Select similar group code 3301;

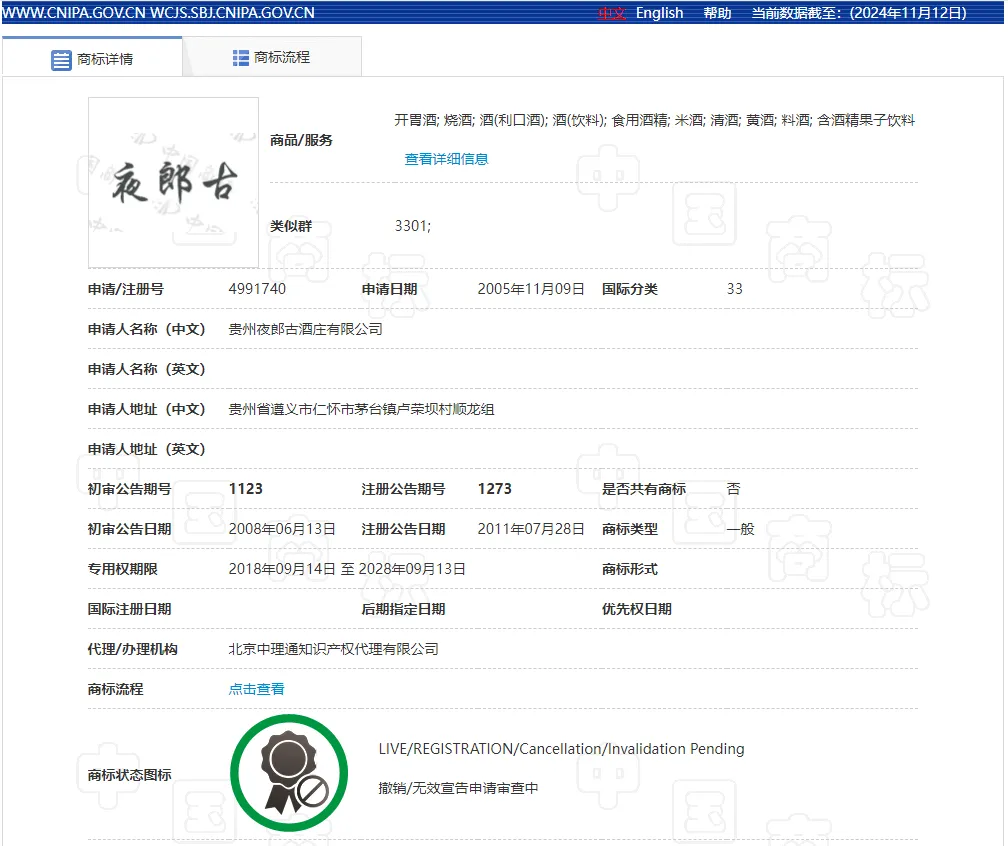click(x=413, y=226)
